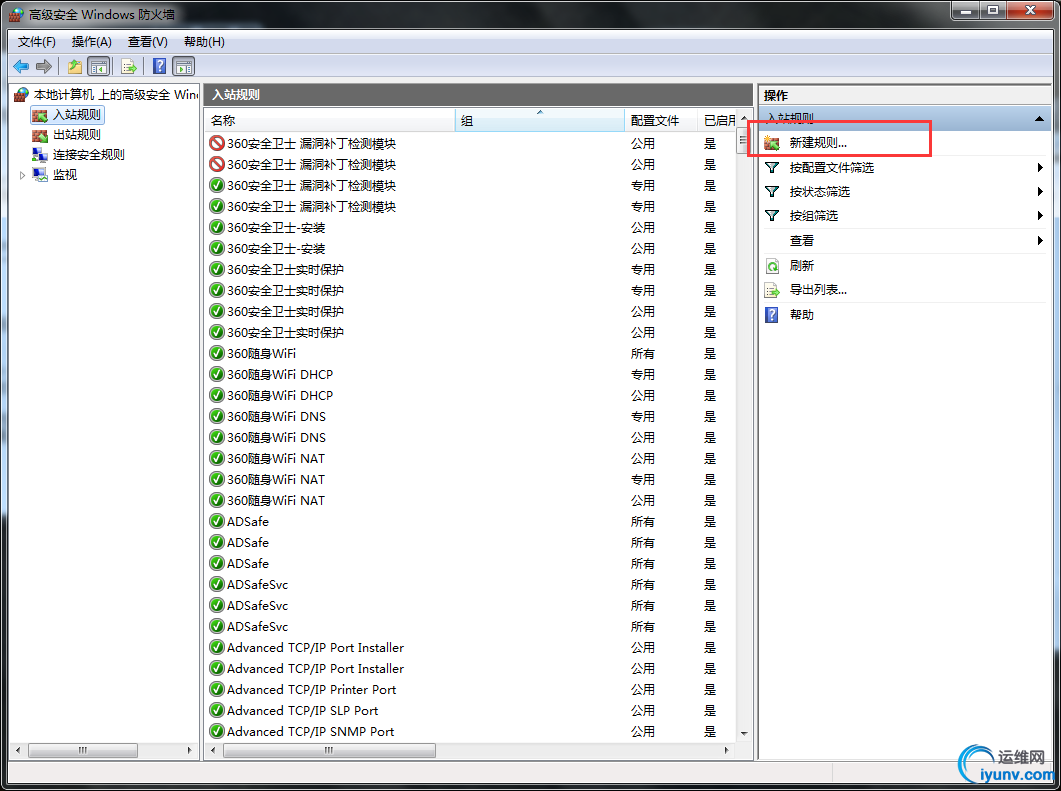Sort by the 组 column header
The height and width of the screenshot is (791, 1061).
540,120
